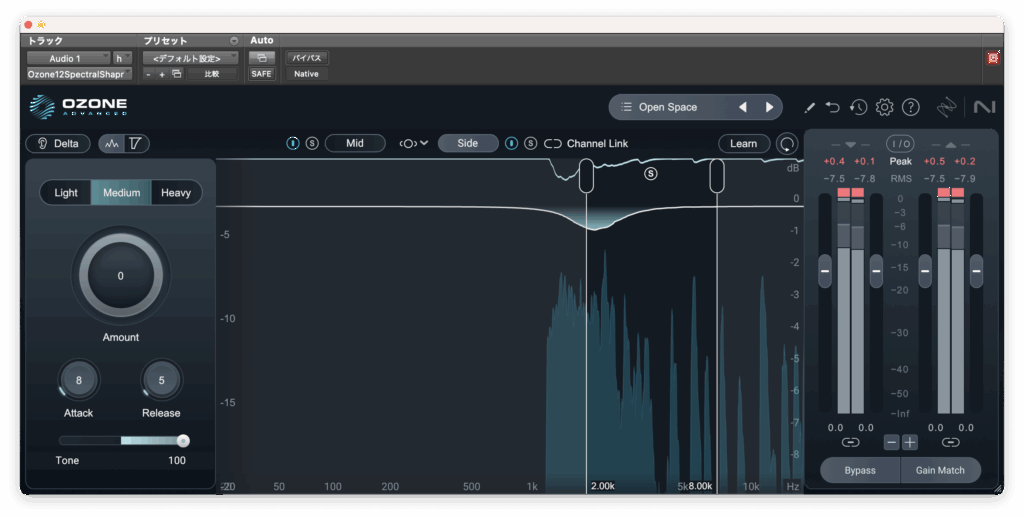Open the undo history clock icon
Image resolution: width=1024 pixels, height=518 pixels.
[x=858, y=107]
